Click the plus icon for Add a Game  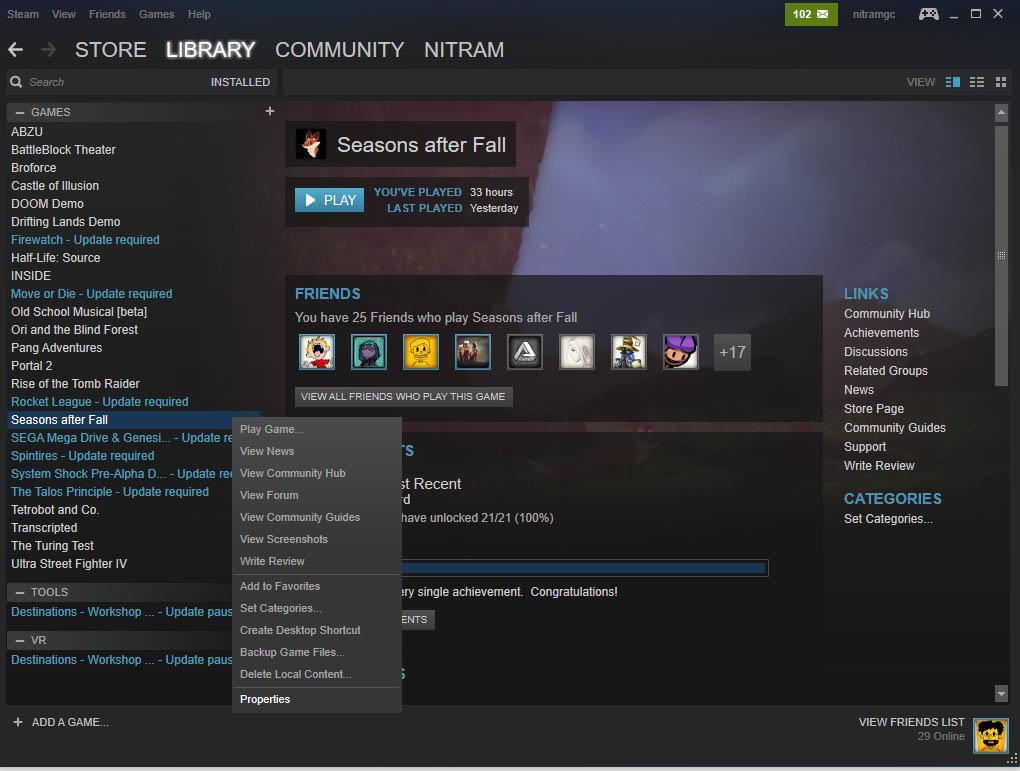pyautogui.click(x=18, y=722)
